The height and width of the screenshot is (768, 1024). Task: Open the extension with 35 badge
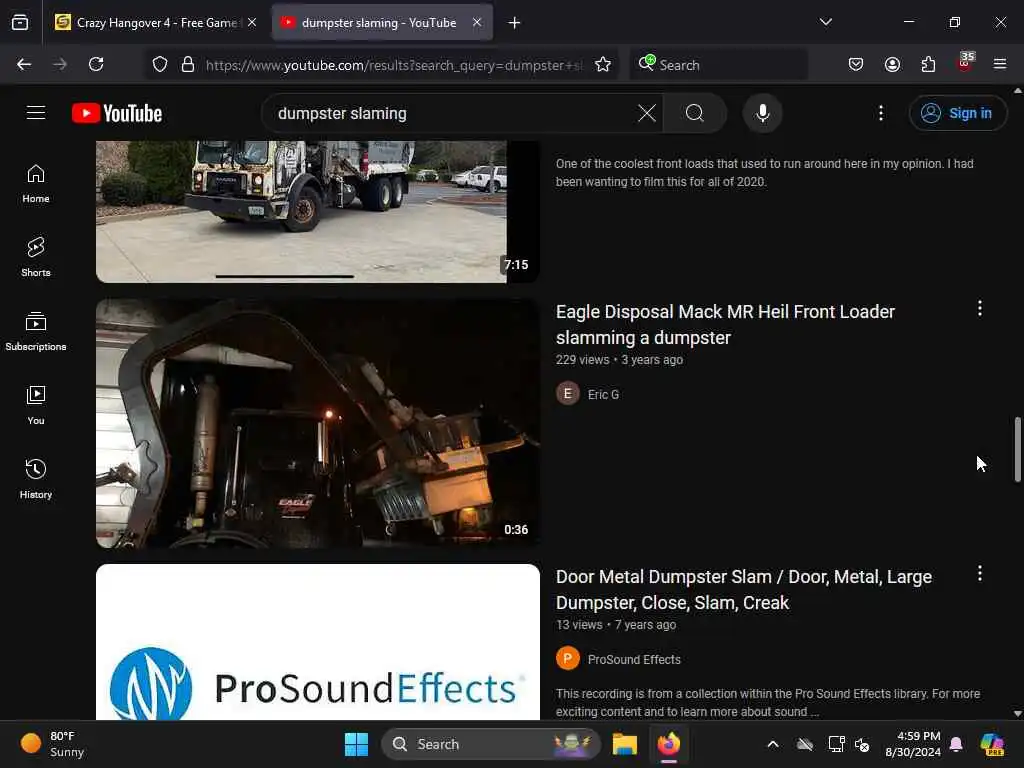pos(965,63)
